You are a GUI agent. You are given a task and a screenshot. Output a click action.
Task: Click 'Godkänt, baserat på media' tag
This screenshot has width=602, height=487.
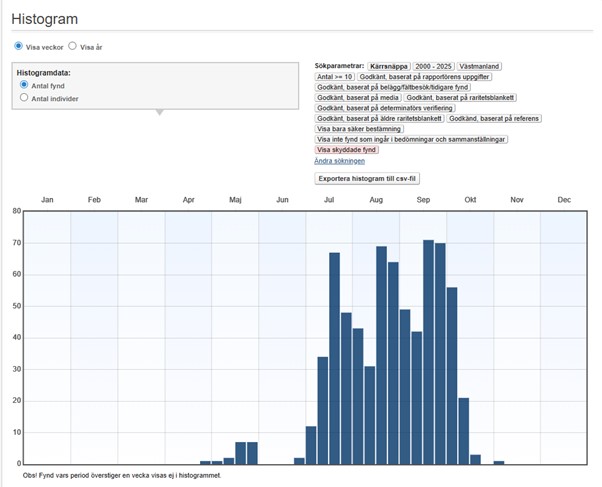point(357,98)
